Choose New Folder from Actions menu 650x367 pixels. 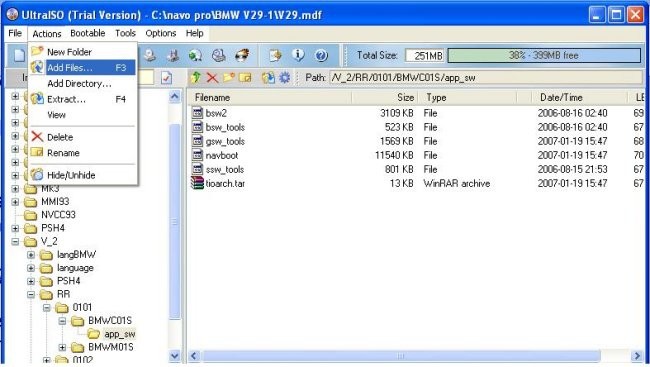[x=82, y=52]
